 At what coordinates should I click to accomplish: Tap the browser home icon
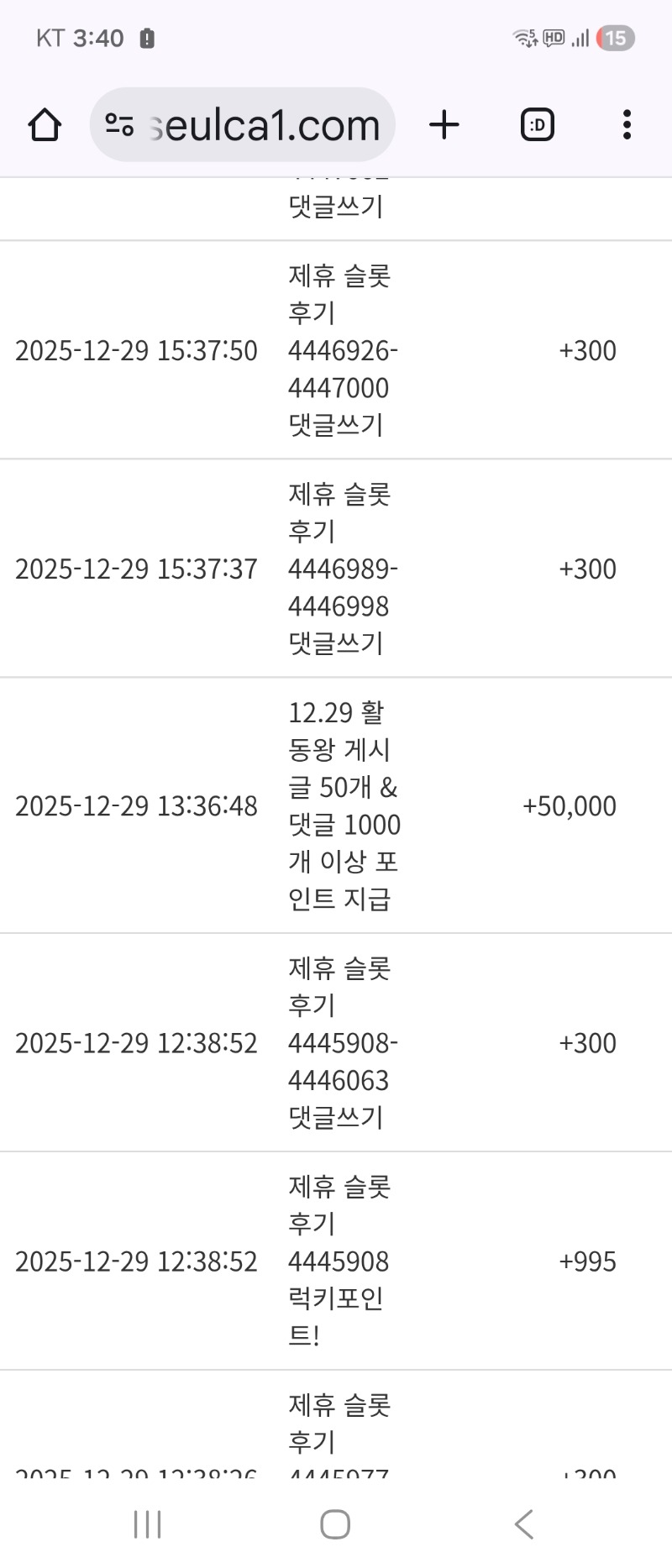point(45,125)
